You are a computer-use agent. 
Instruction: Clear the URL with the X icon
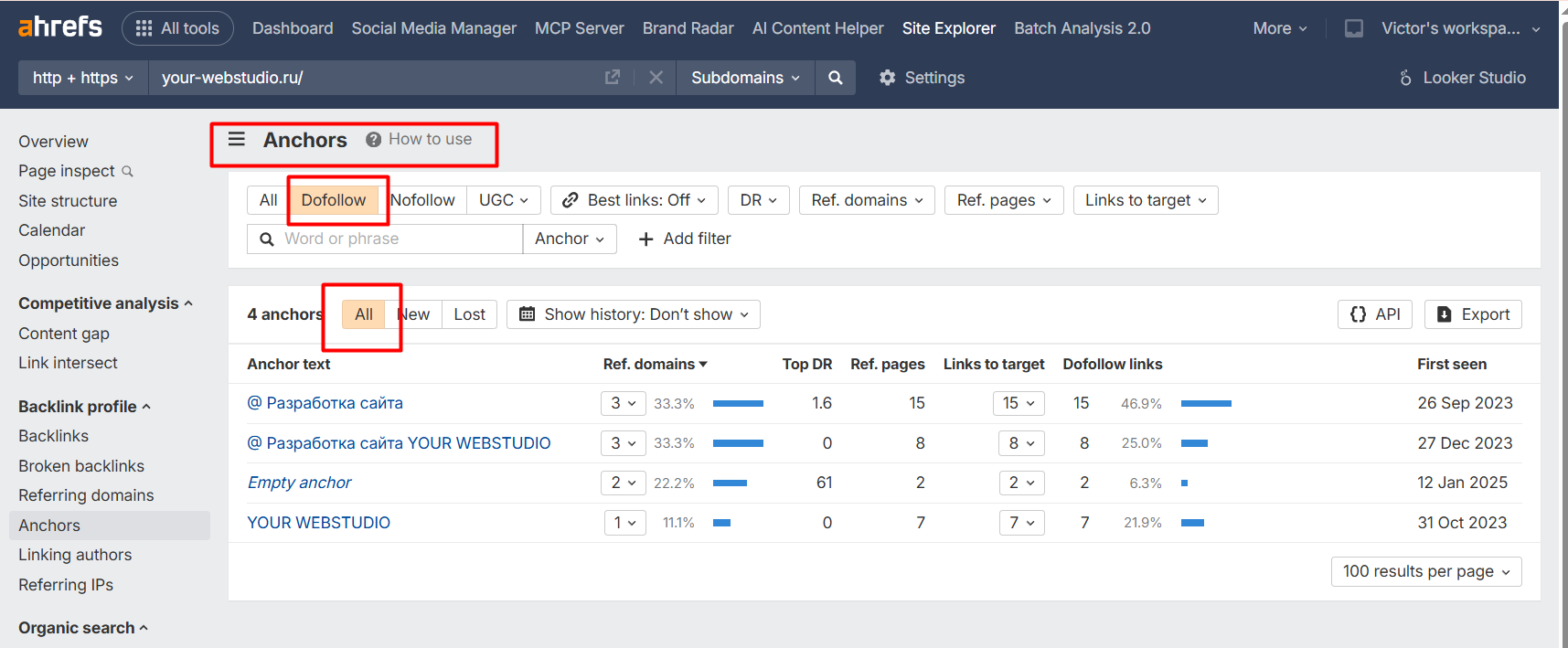pyautogui.click(x=656, y=78)
